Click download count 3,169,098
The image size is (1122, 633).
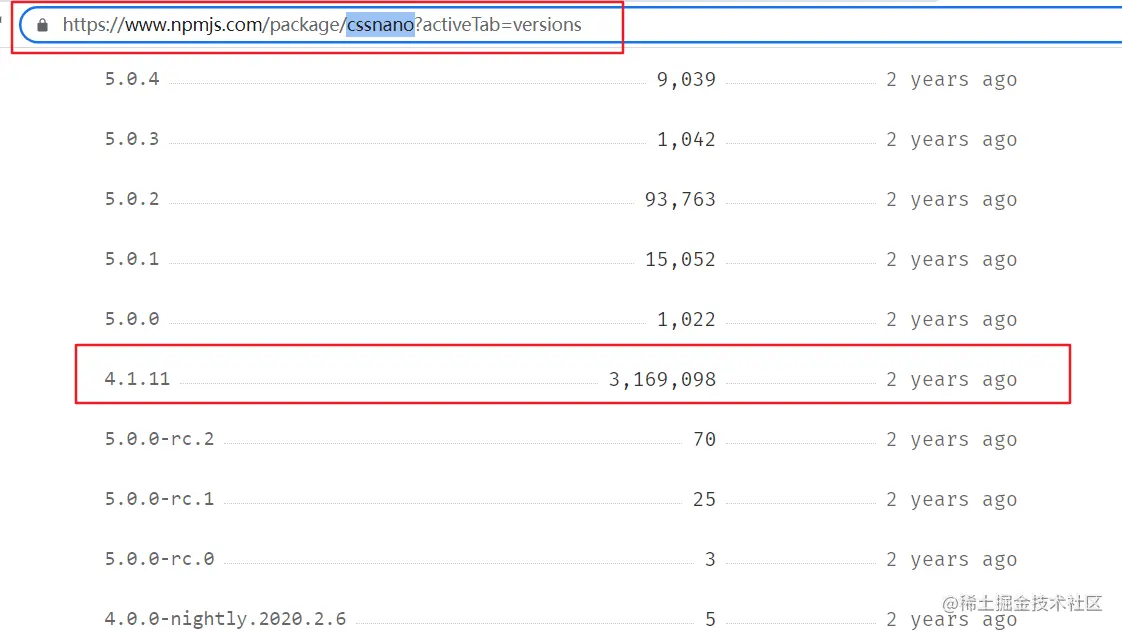pos(663,380)
